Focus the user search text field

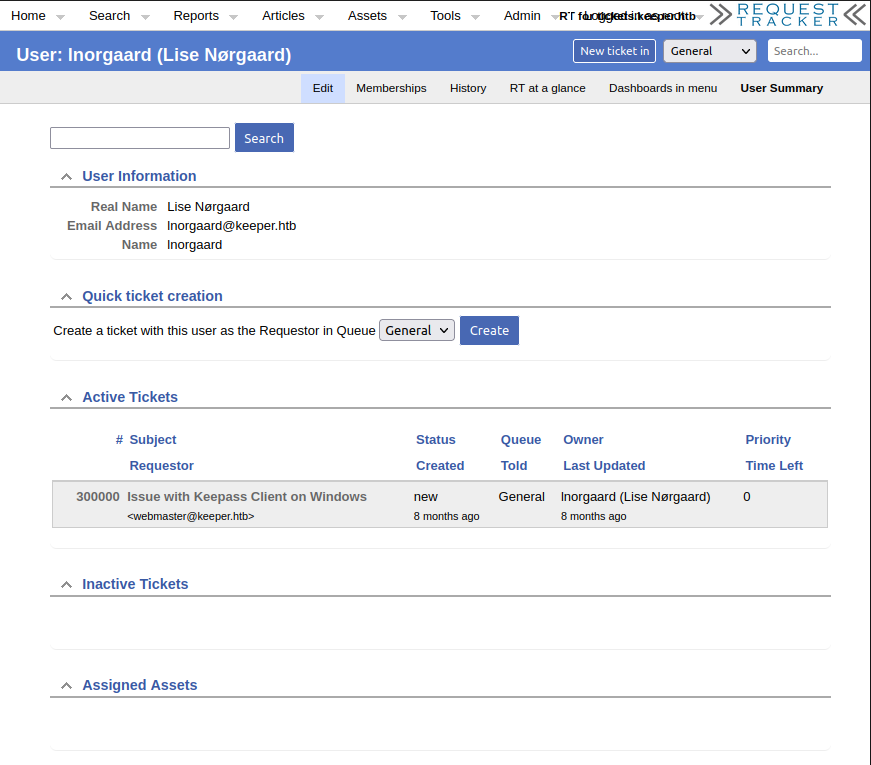[140, 138]
